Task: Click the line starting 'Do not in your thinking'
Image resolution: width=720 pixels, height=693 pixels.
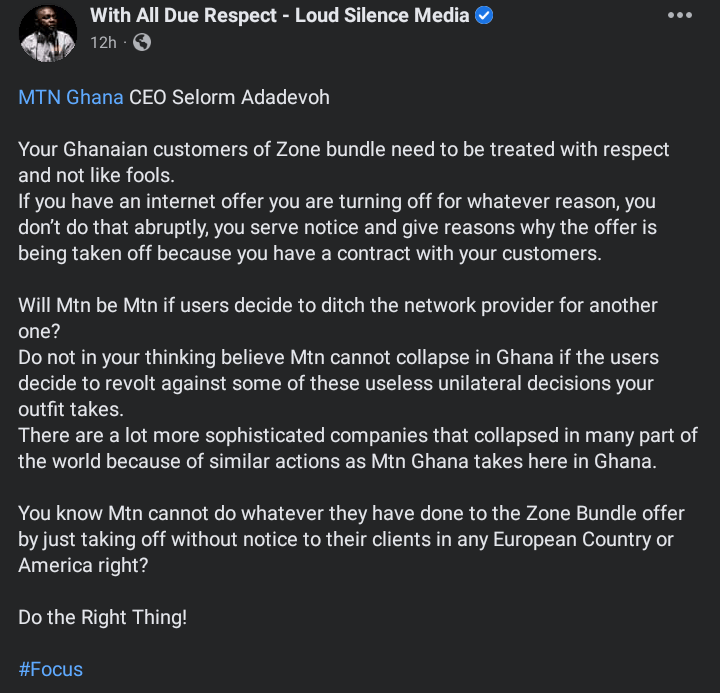Action: (338, 358)
